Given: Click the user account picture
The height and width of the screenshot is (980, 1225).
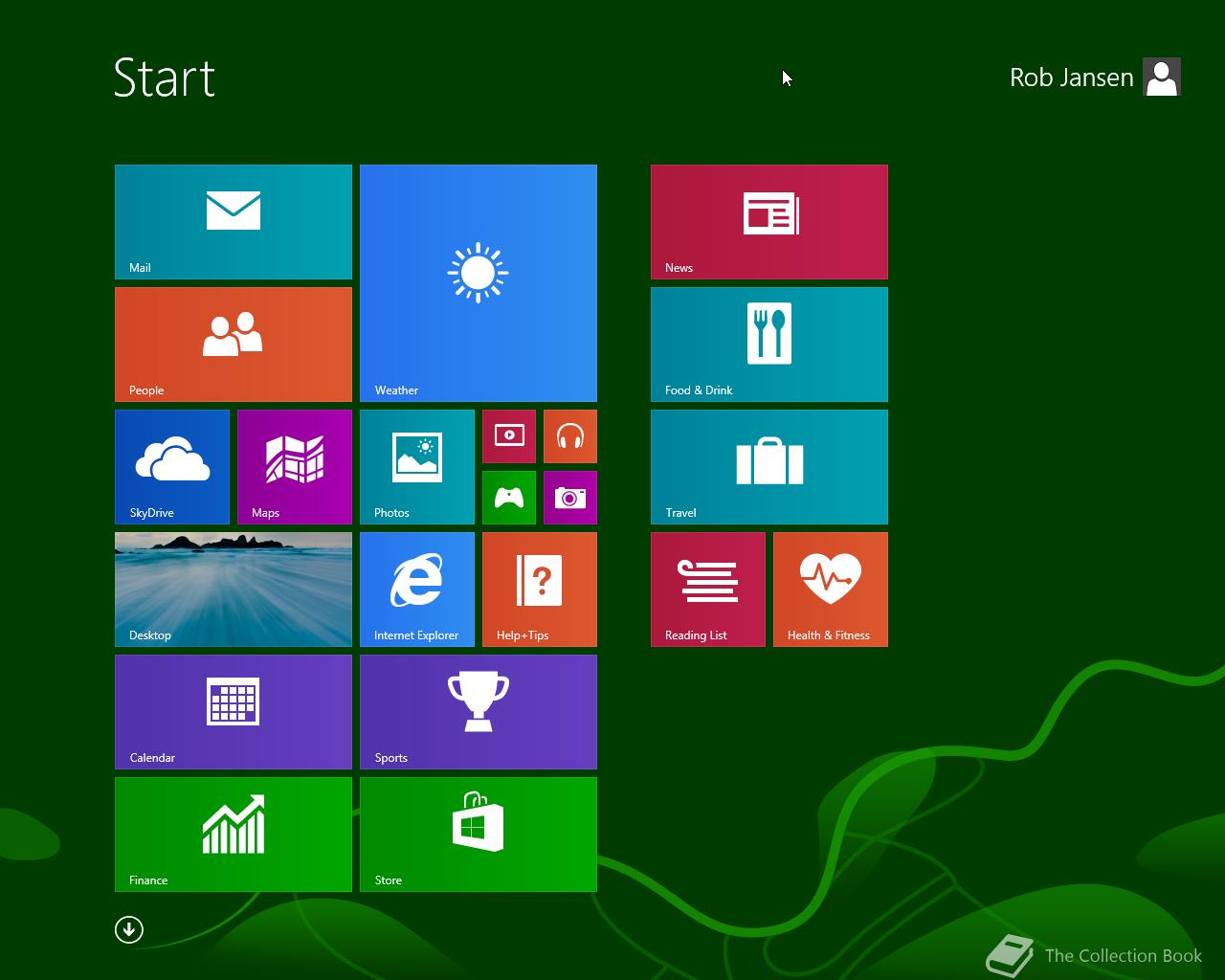Looking at the screenshot, I should pos(1162,77).
